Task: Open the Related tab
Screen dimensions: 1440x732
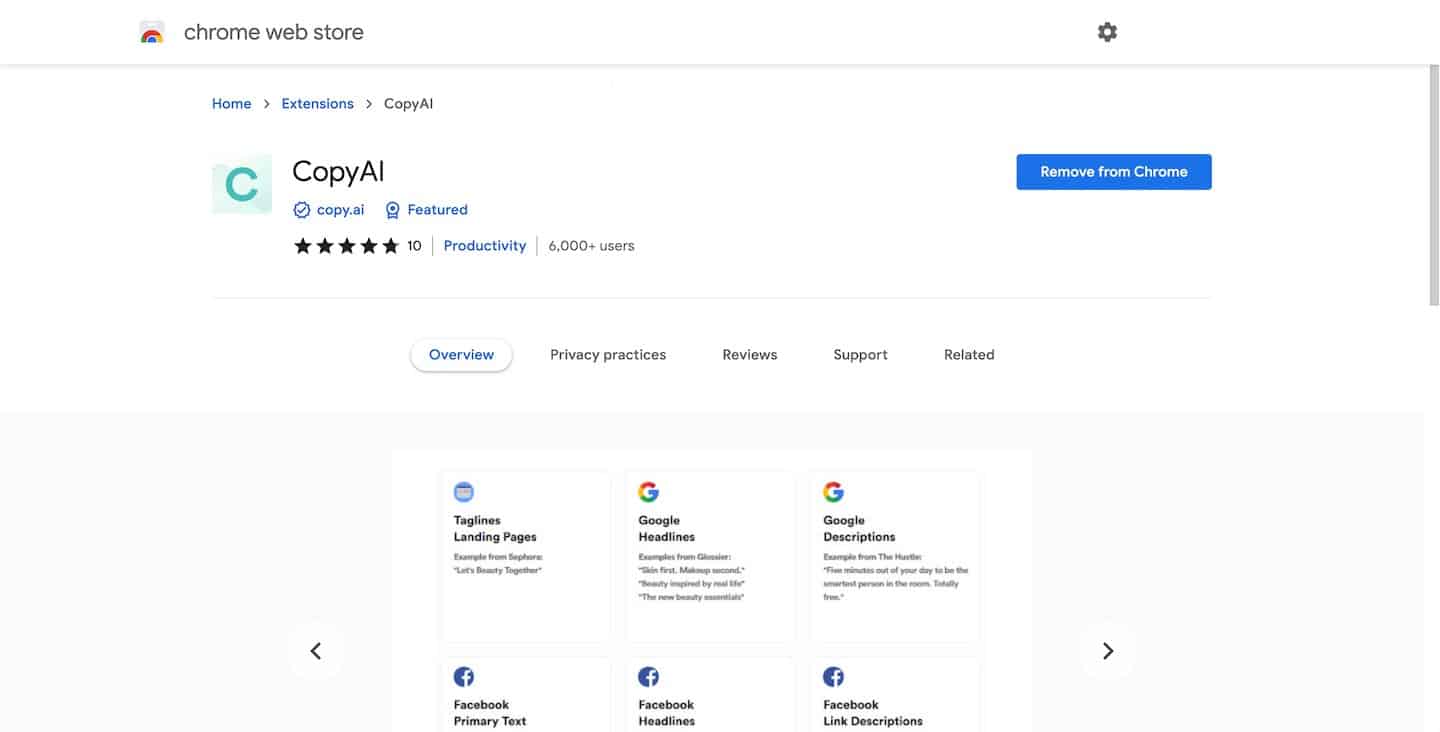Action: (x=969, y=355)
